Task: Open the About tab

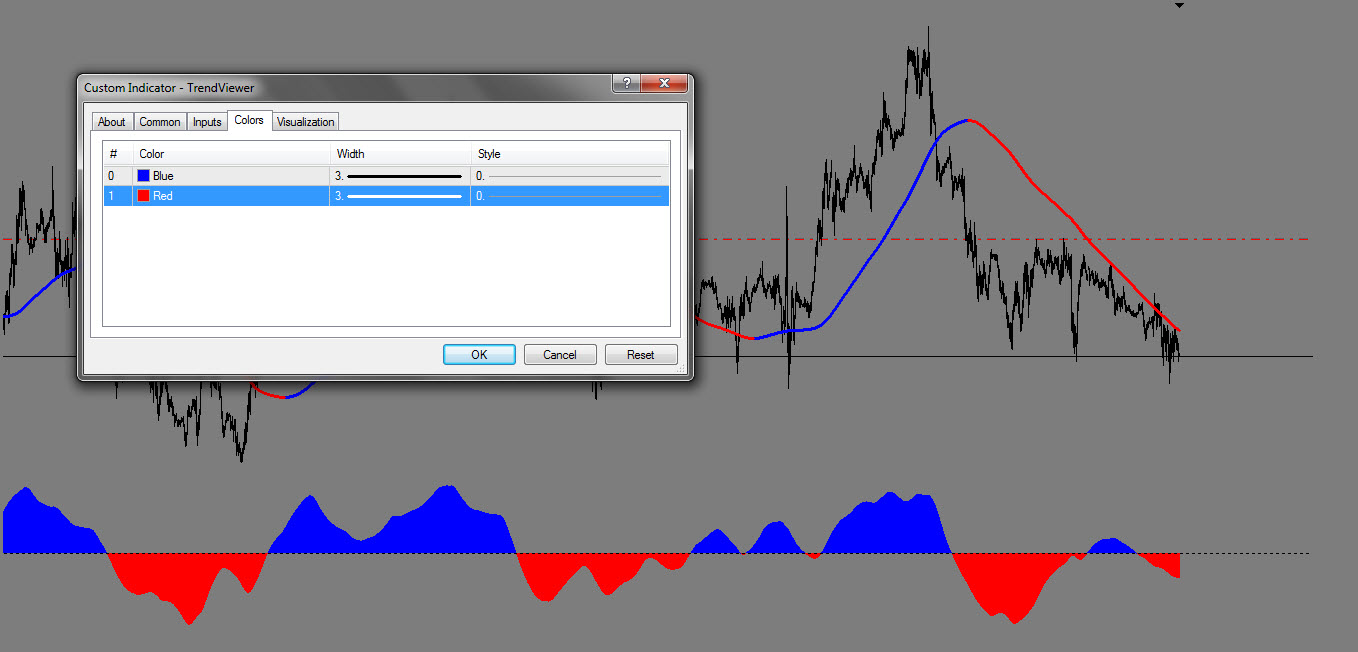Action: point(112,122)
